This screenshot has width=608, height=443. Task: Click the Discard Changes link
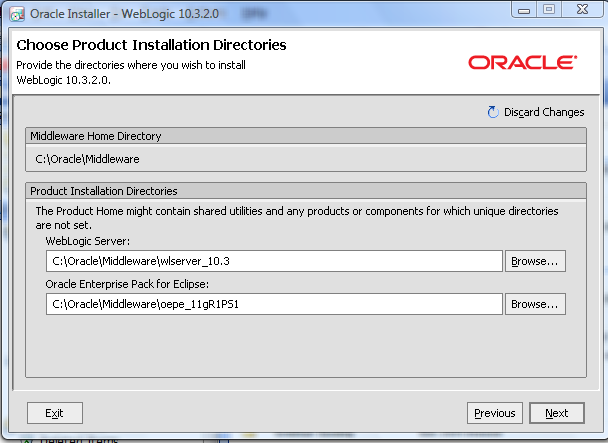tap(544, 112)
